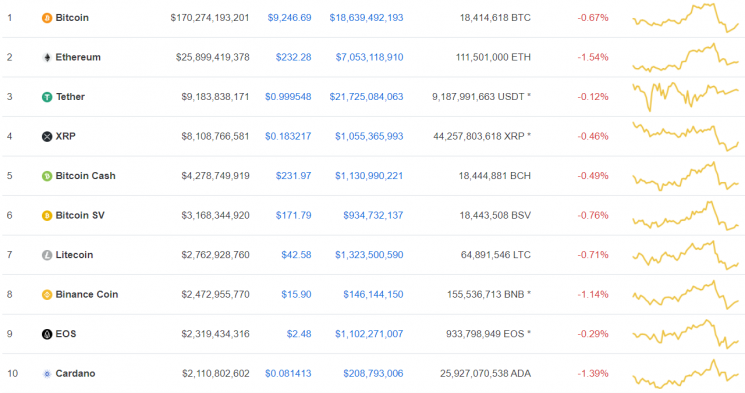
Task: Select XRP supply 44,257,803,618 XRP
Action: (x=482, y=136)
